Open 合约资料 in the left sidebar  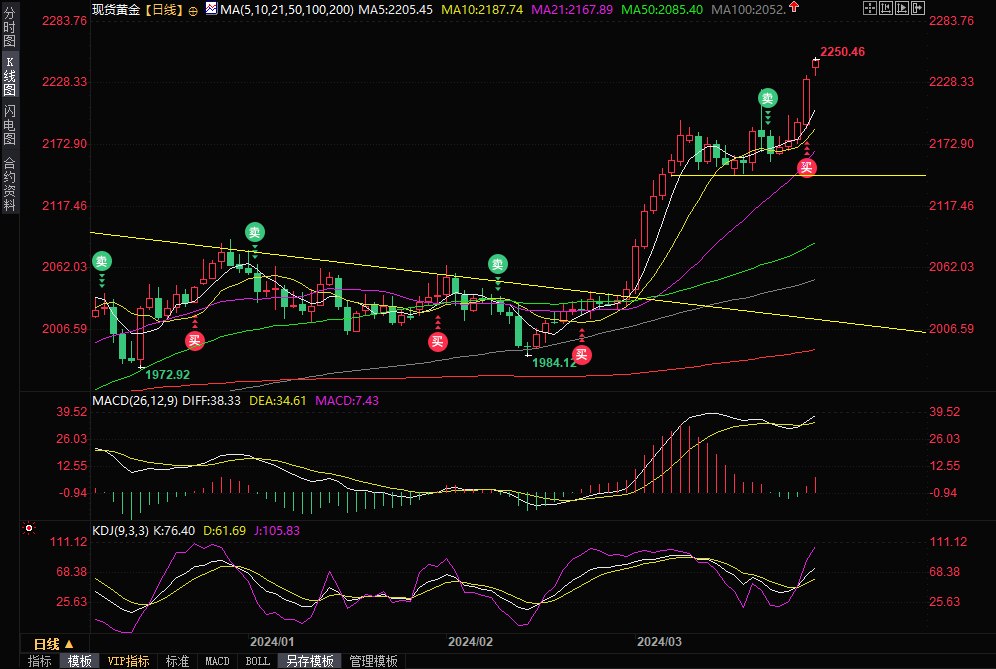click(x=9, y=183)
